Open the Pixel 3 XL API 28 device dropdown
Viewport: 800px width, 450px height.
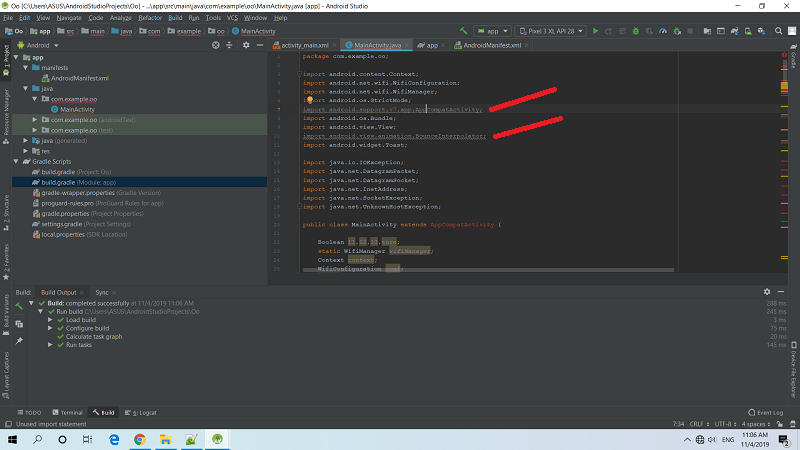pyautogui.click(x=551, y=31)
